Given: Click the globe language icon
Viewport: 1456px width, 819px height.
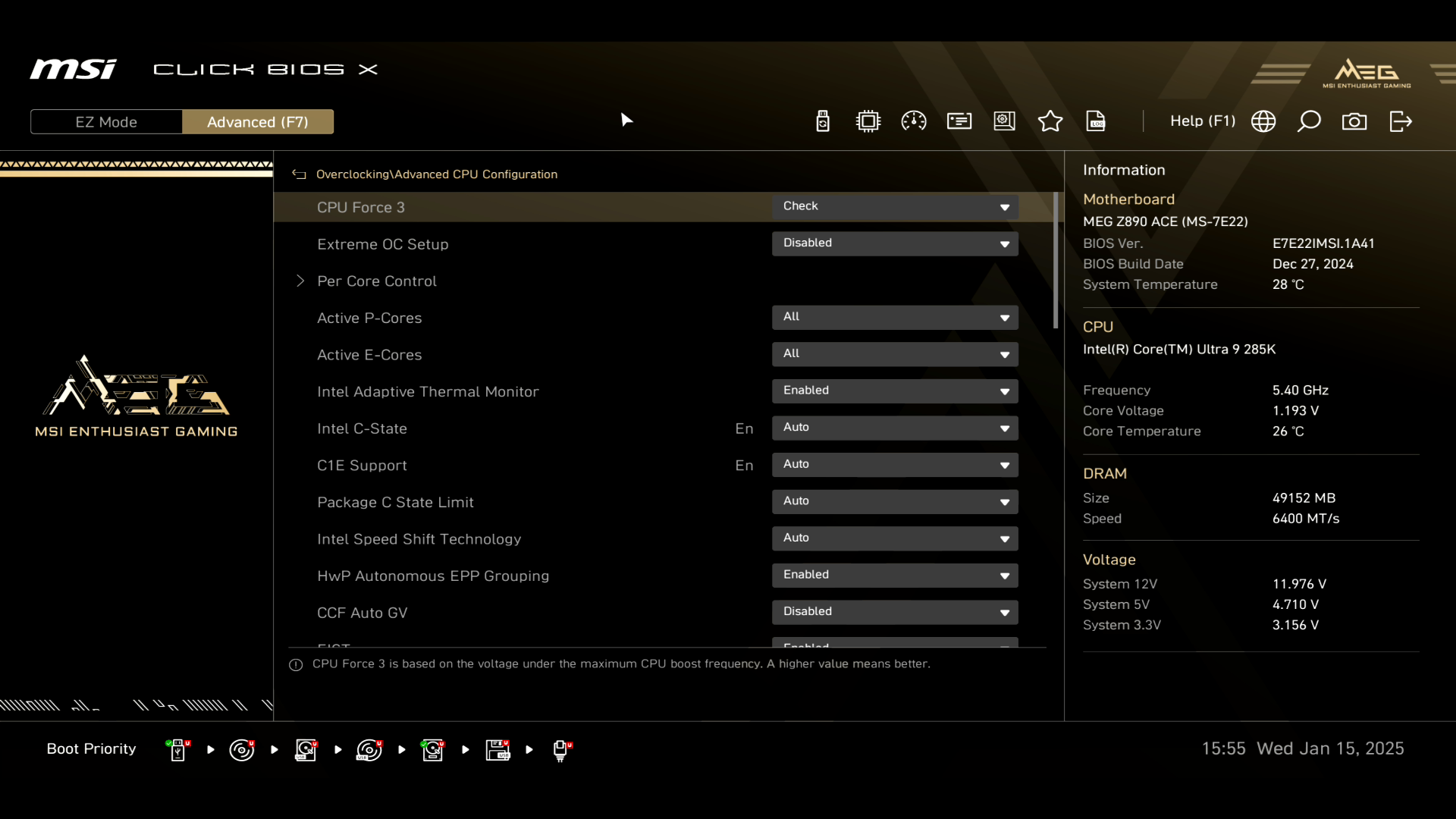Looking at the screenshot, I should [x=1263, y=121].
